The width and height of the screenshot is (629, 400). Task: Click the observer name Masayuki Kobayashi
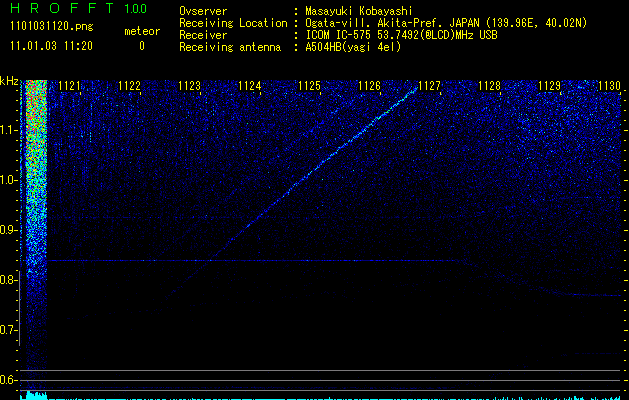tap(358, 11)
